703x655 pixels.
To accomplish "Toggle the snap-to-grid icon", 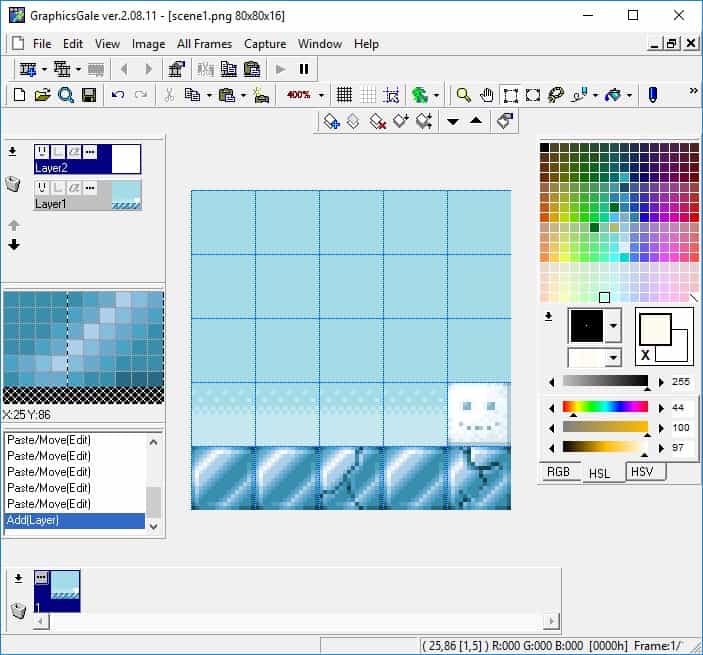I will (x=391, y=95).
